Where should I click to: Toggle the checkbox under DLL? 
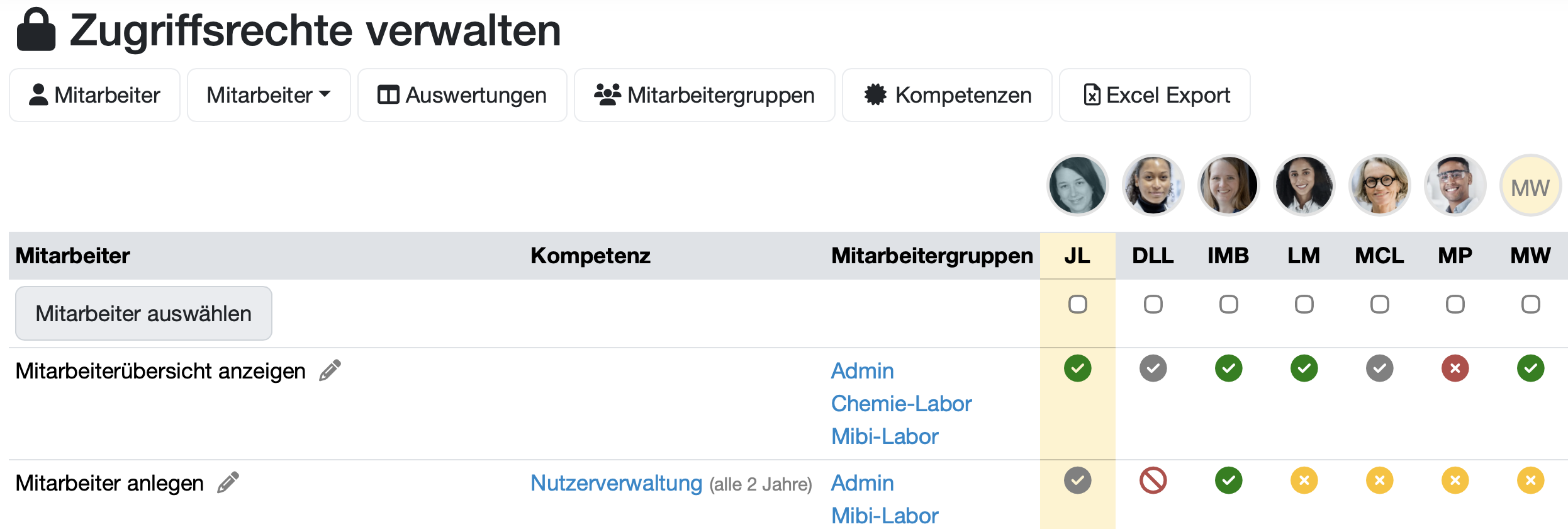[x=1153, y=304]
